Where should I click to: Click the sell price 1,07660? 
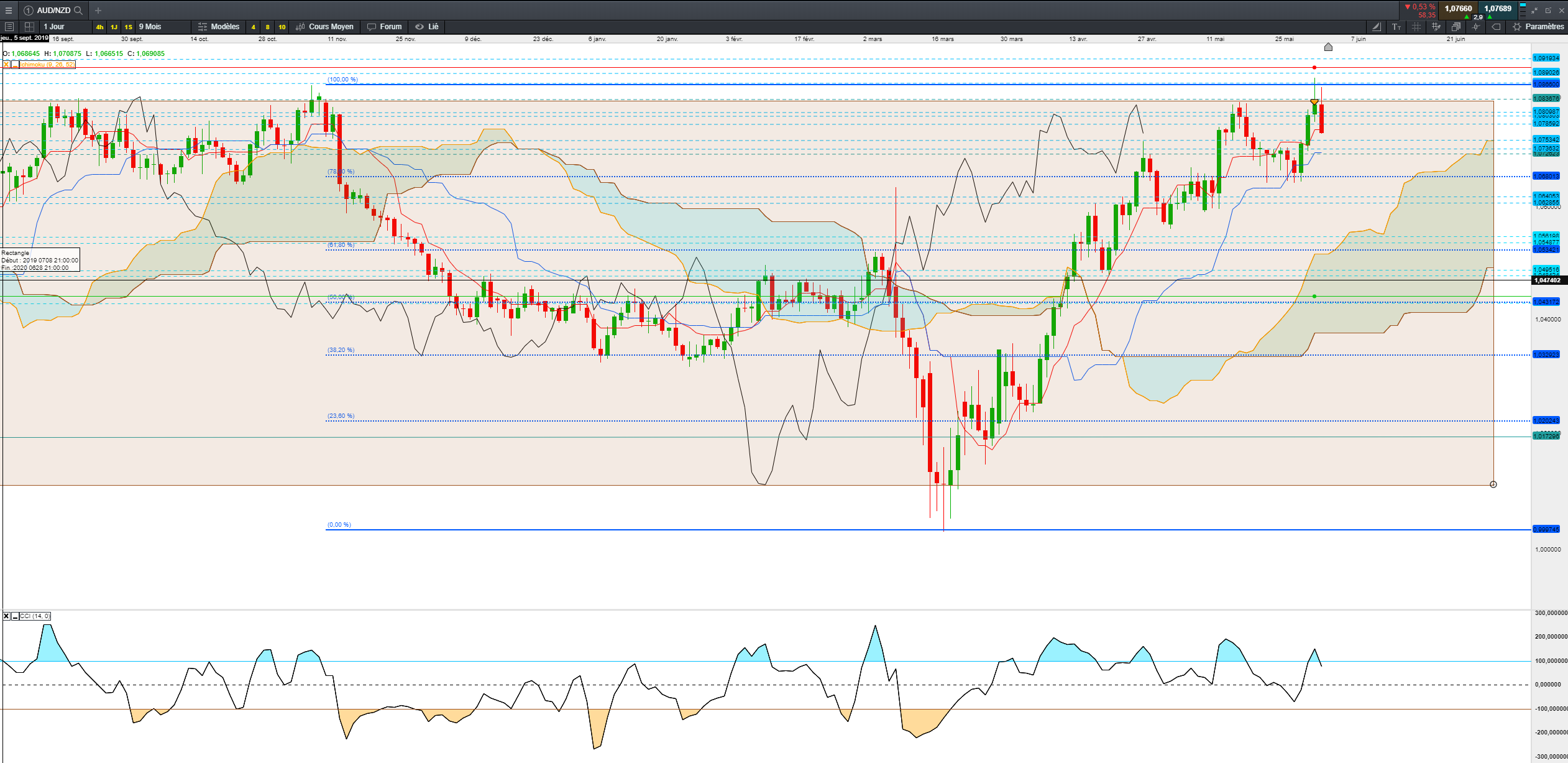(1458, 9)
